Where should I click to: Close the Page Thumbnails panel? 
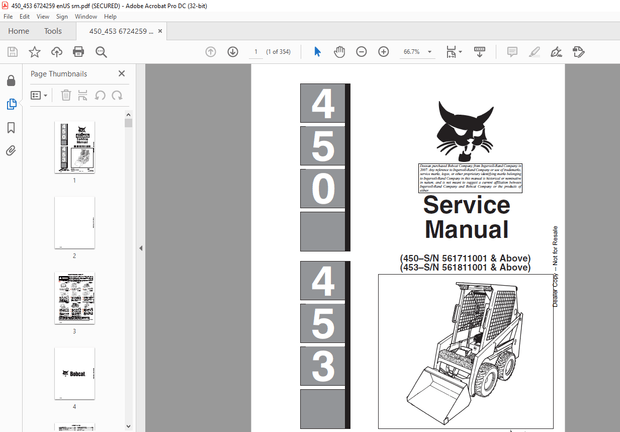tap(121, 74)
